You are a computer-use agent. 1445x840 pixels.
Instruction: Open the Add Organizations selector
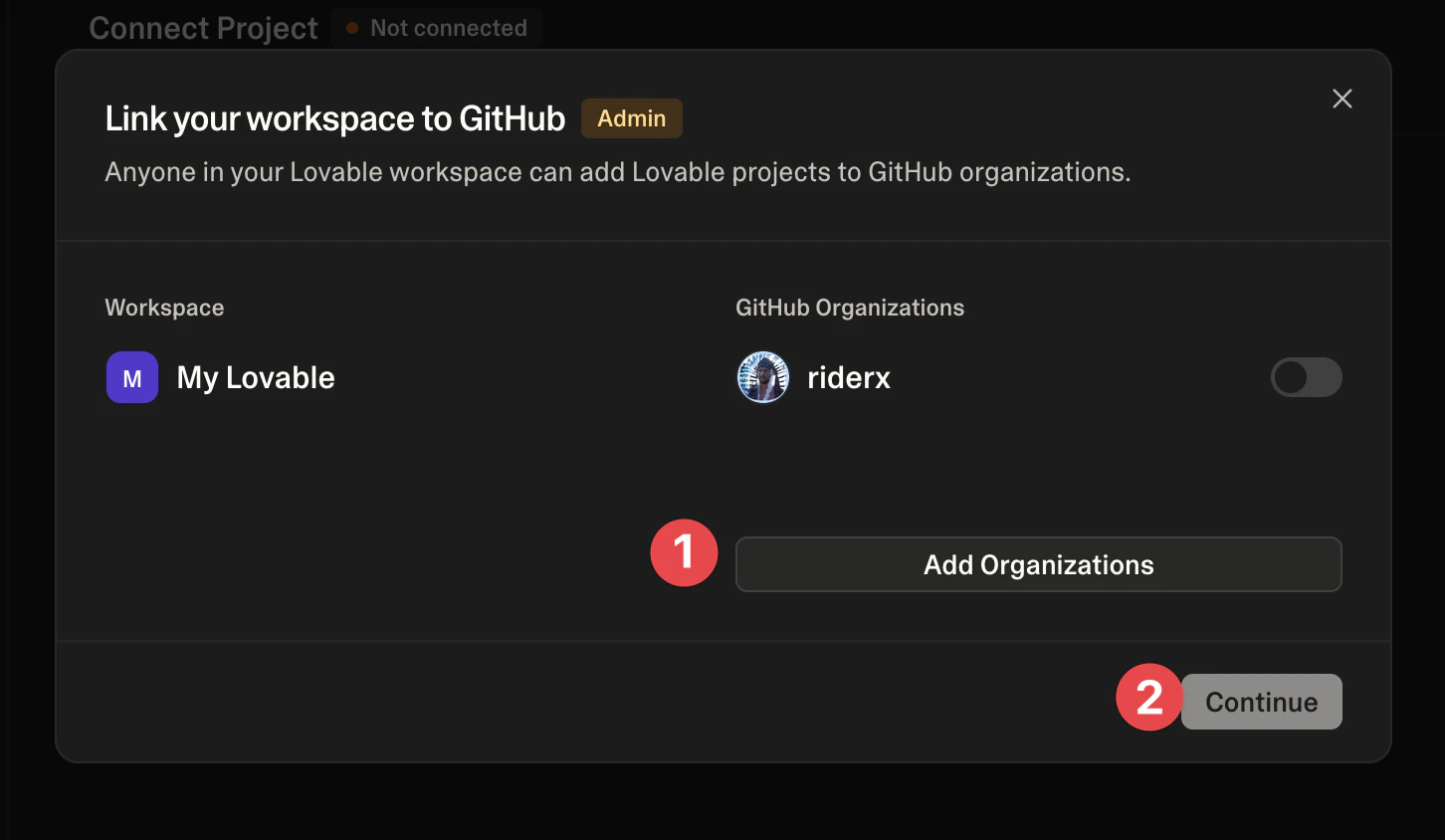(x=1038, y=564)
